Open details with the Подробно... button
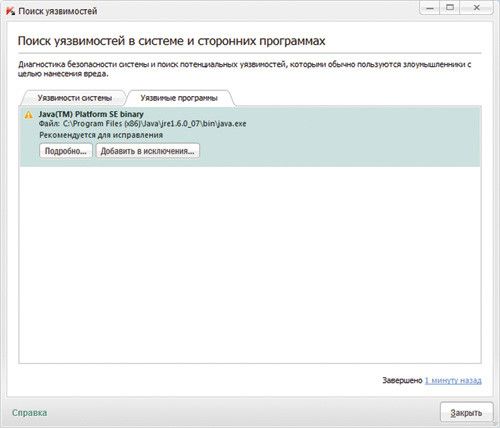 [66, 151]
